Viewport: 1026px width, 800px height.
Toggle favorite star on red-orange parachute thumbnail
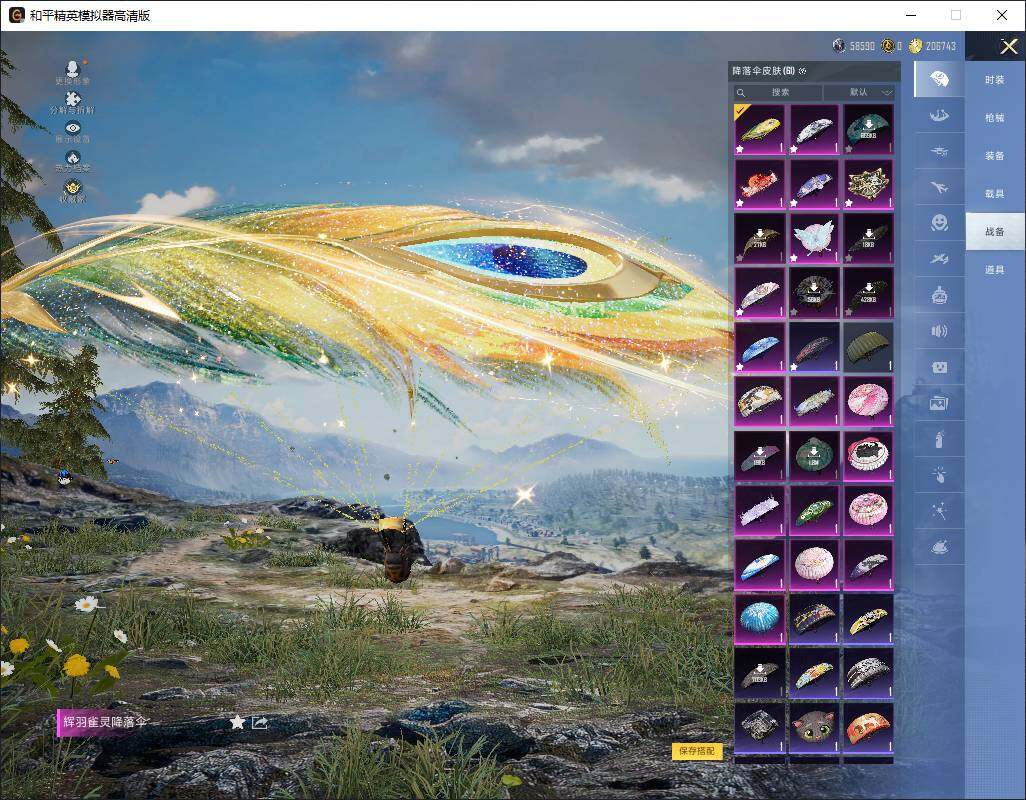tap(740, 203)
